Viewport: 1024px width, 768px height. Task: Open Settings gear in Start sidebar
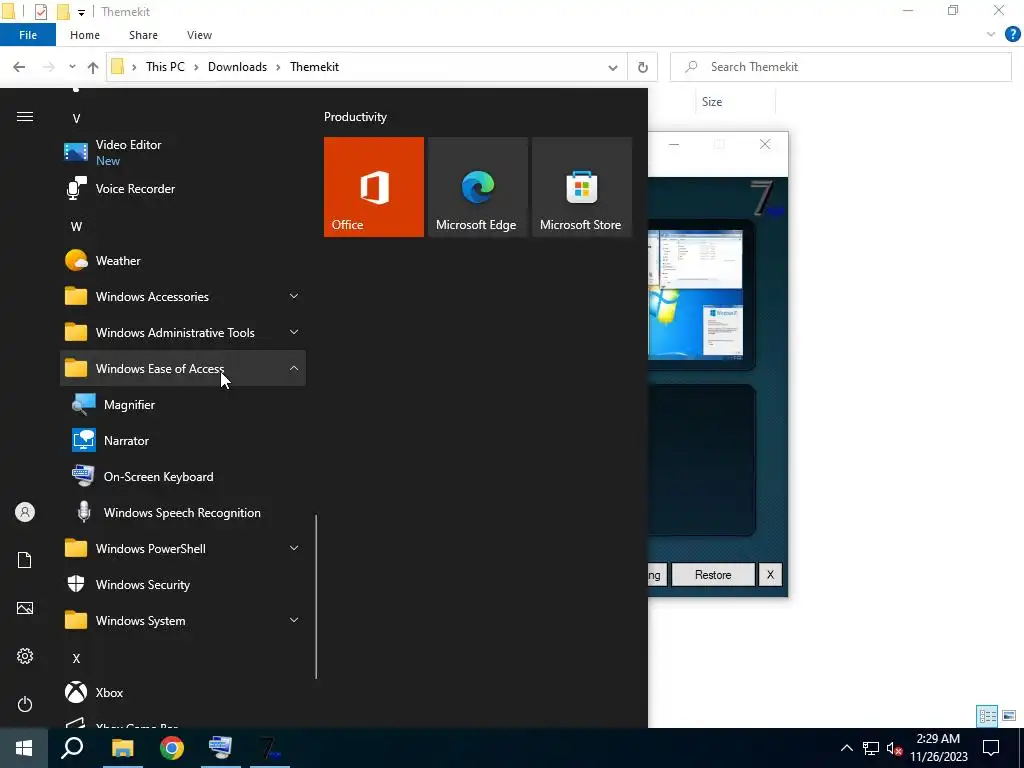pyautogui.click(x=25, y=656)
